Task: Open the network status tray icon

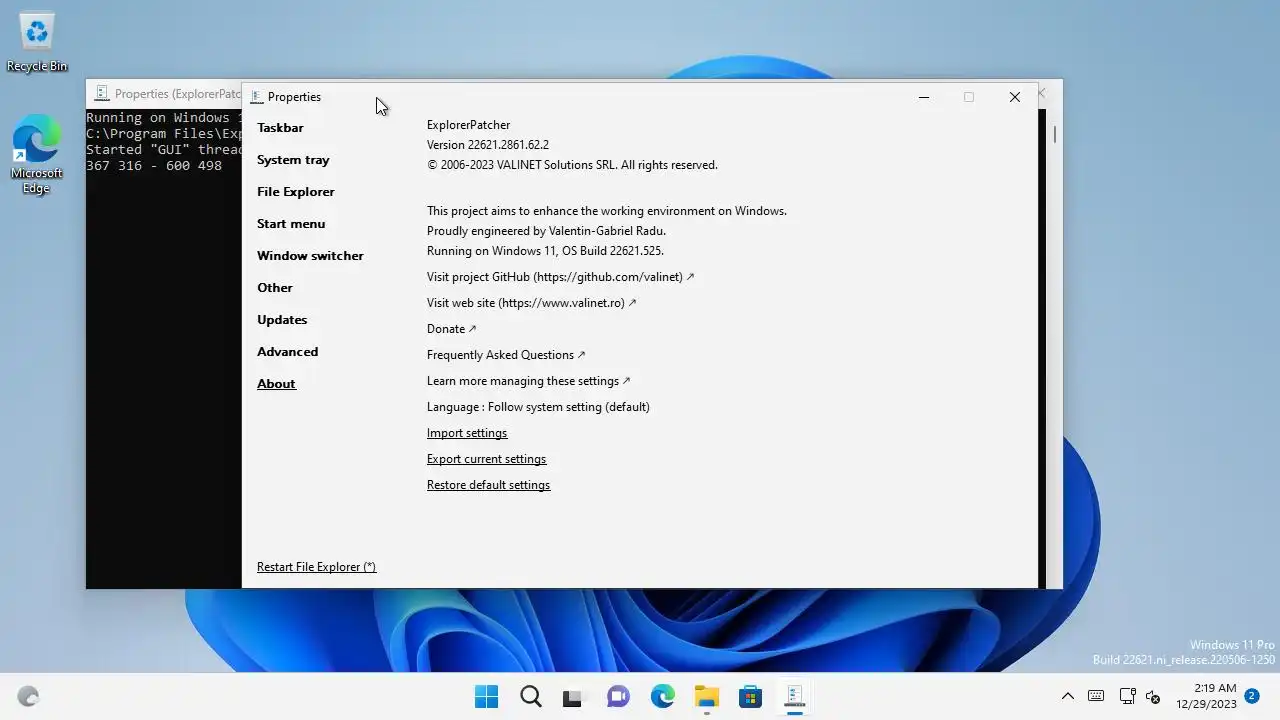Action: (x=1127, y=696)
